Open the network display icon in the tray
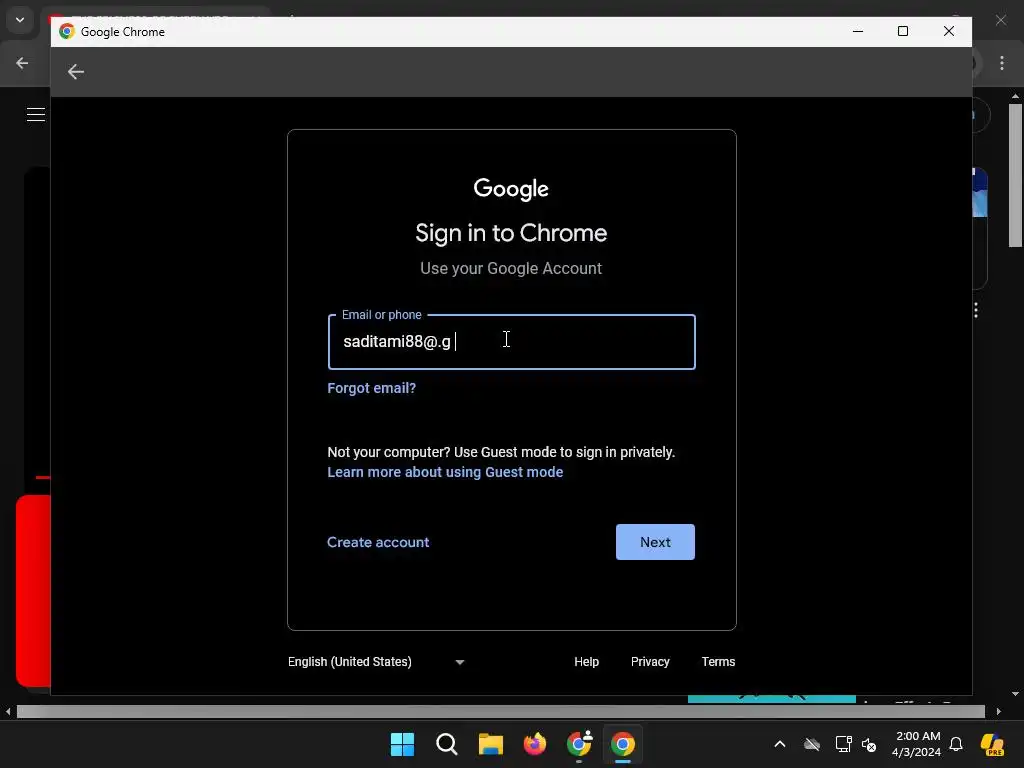 tap(843, 744)
